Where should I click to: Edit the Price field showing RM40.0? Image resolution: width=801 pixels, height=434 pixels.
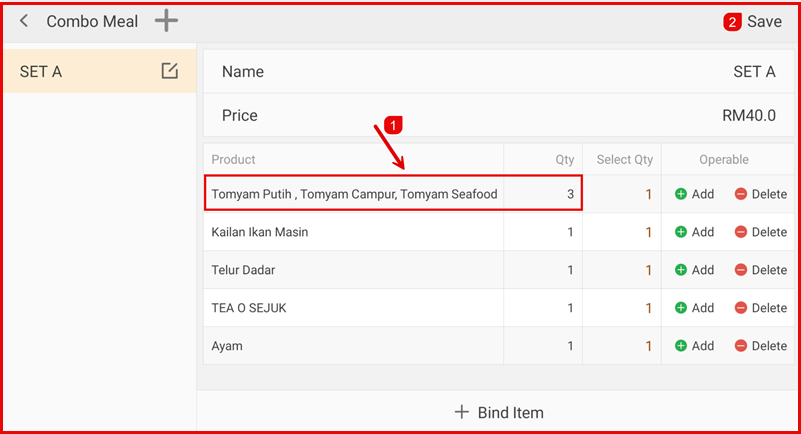(x=748, y=115)
